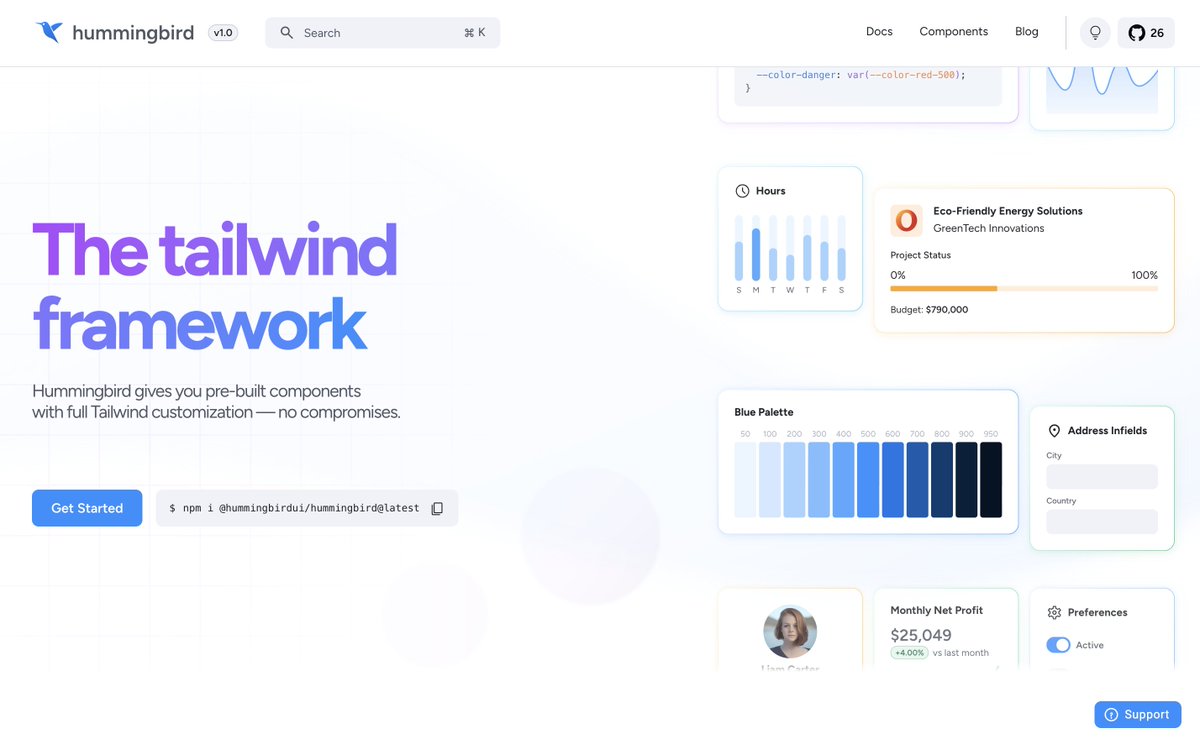This screenshot has width=1200, height=739.
Task: Open the Docs menu item
Action: pos(879,32)
